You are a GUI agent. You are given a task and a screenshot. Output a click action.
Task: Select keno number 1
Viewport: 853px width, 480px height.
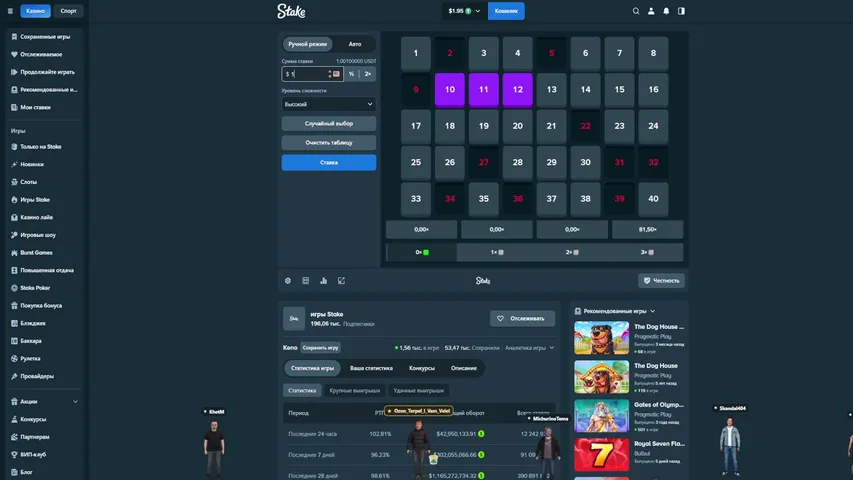coord(416,53)
